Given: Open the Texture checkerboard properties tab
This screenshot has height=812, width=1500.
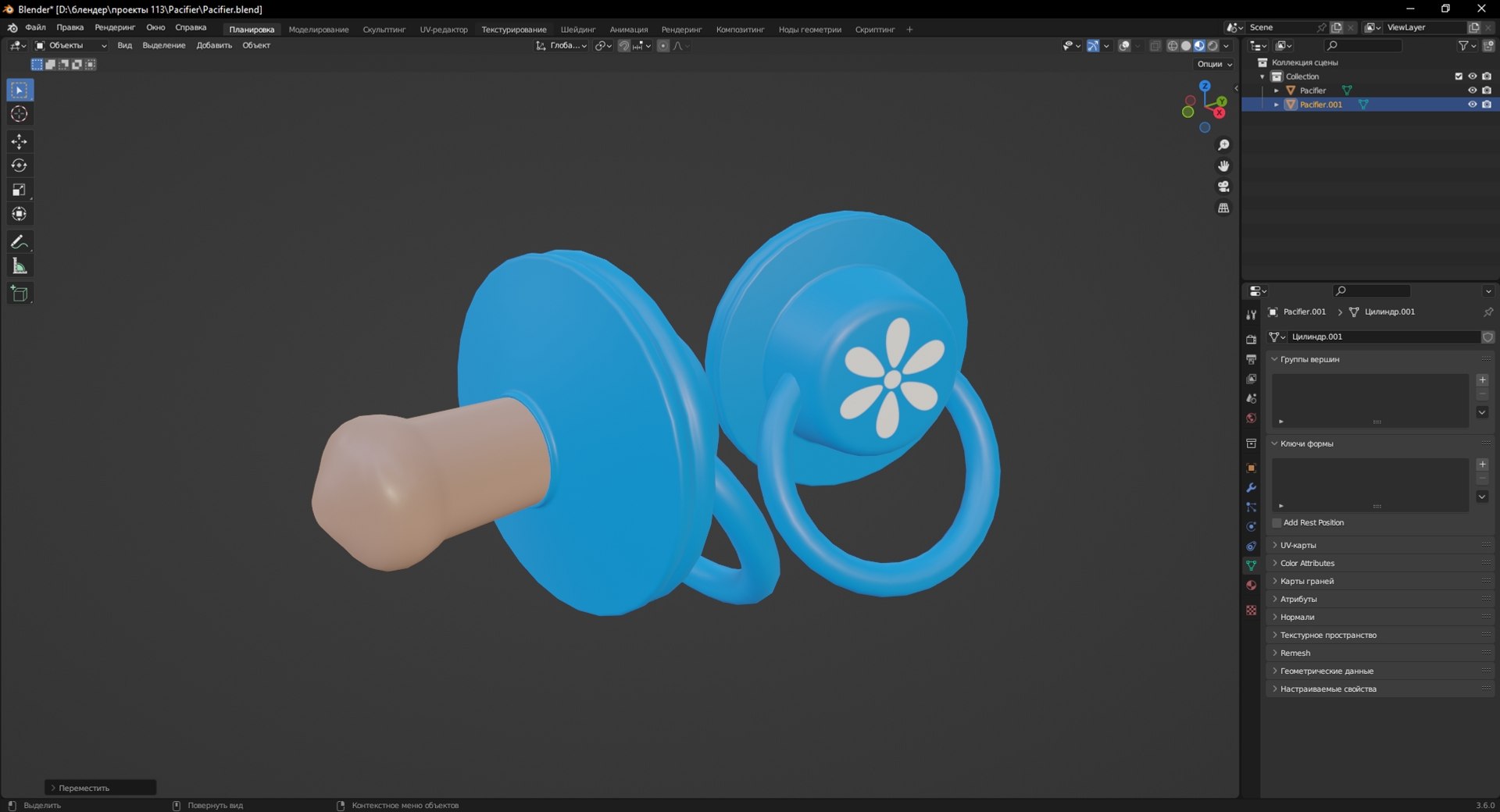Looking at the screenshot, I should (1251, 610).
